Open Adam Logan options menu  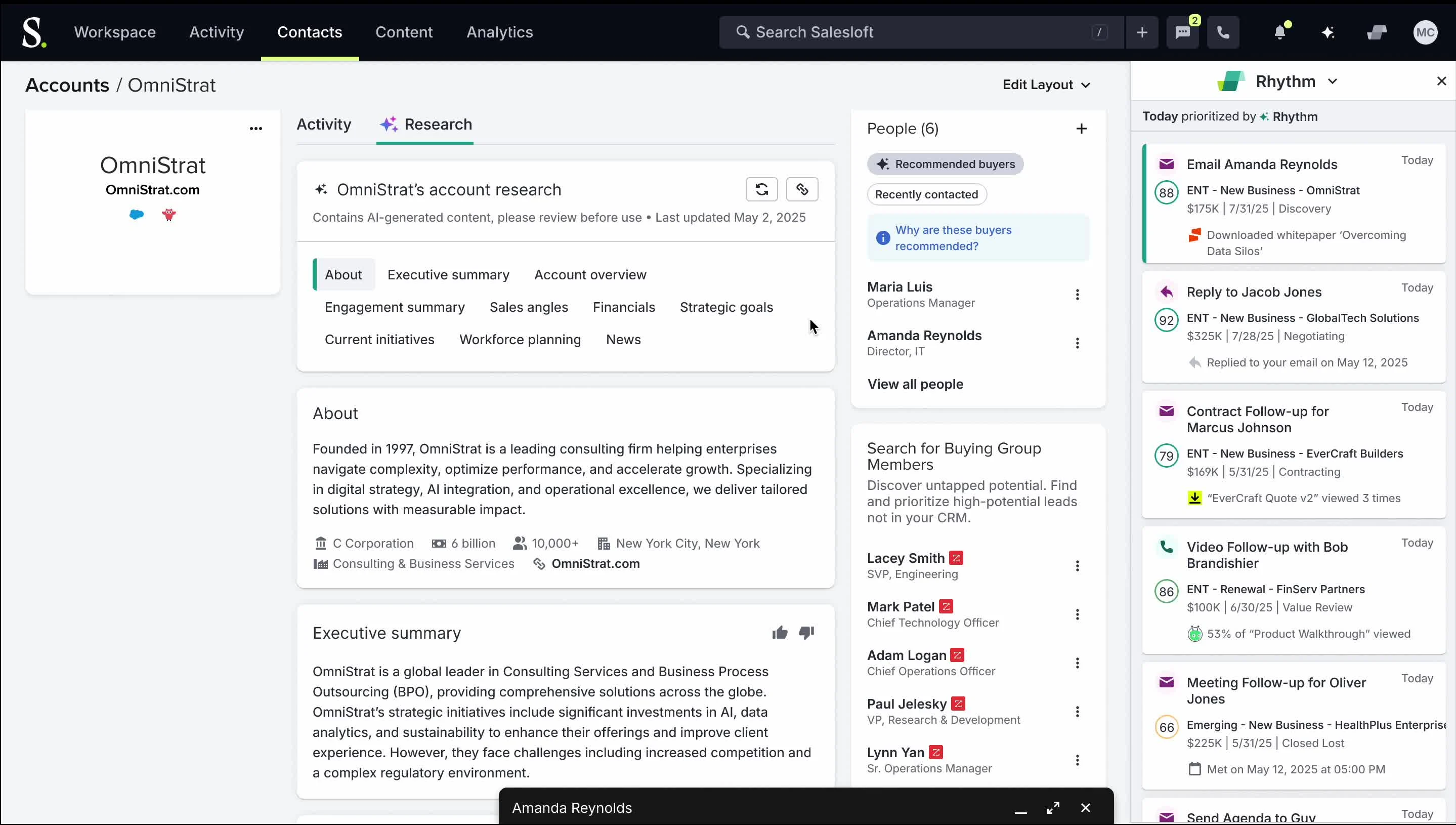1077,663
